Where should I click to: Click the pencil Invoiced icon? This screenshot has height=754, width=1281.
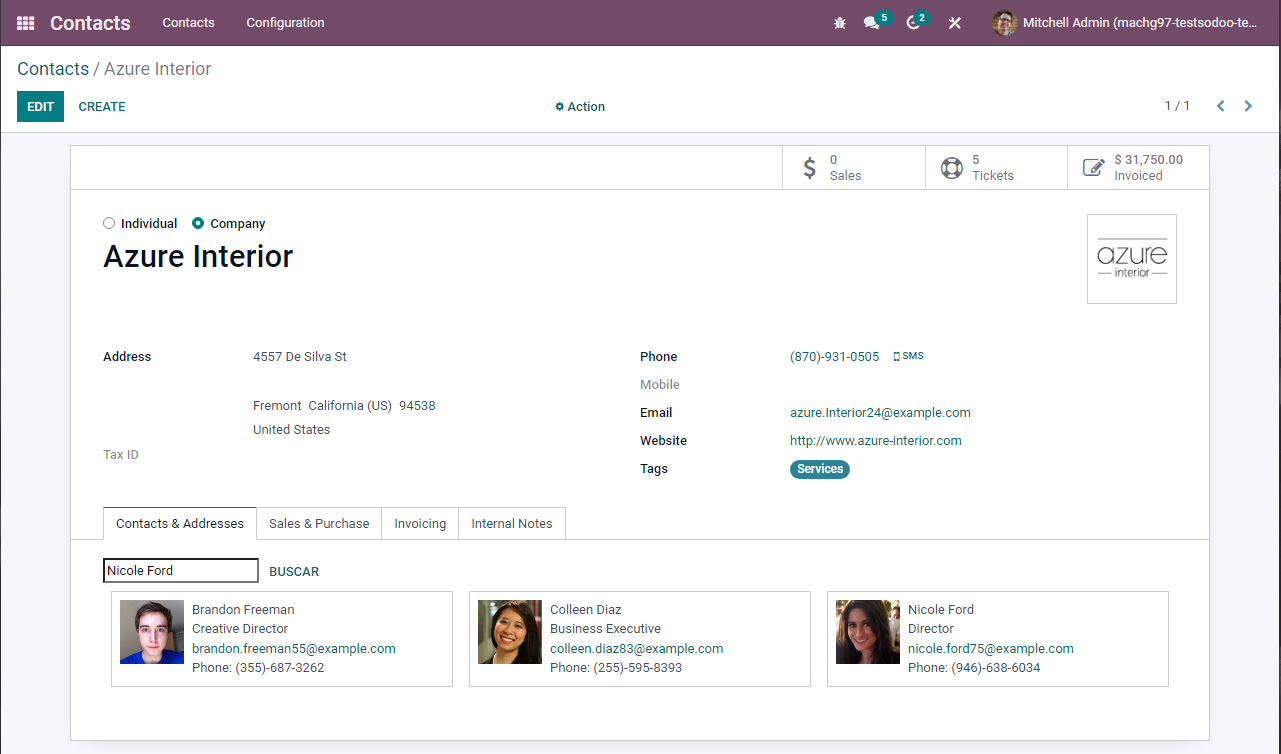pyautogui.click(x=1094, y=168)
